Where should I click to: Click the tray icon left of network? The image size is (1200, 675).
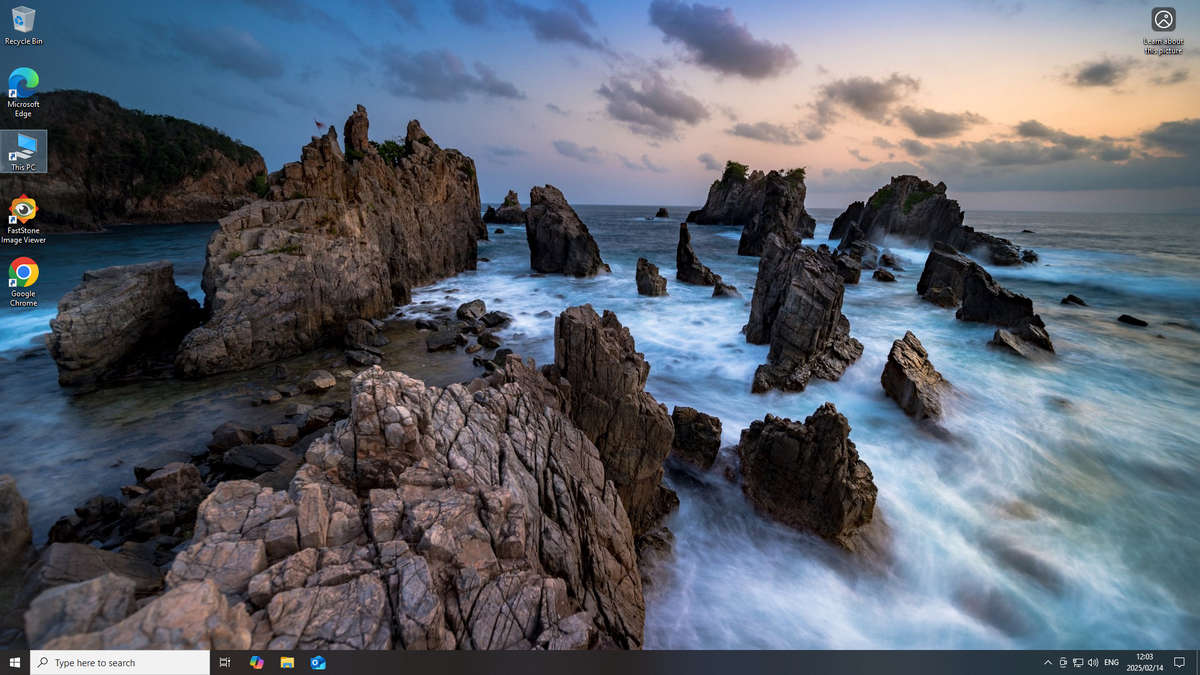pyautogui.click(x=1063, y=662)
